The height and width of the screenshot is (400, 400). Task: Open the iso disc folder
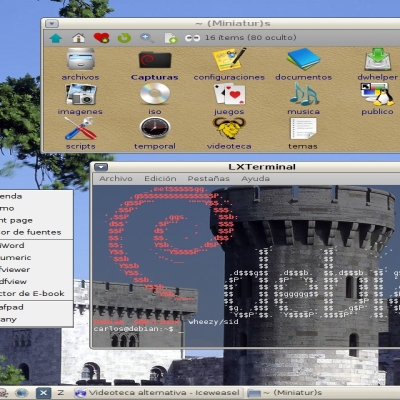(155, 99)
